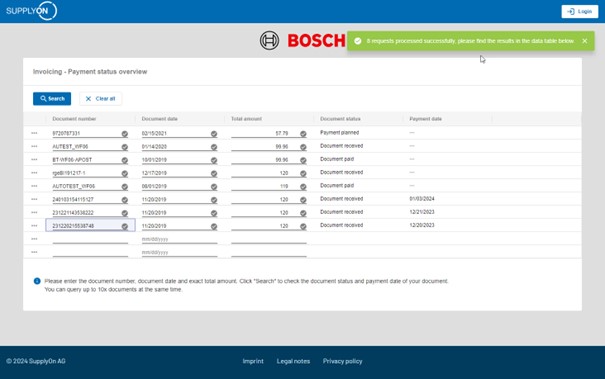Click the check icon beside date 01/14/2020
The image size is (605, 379).
[214, 147]
